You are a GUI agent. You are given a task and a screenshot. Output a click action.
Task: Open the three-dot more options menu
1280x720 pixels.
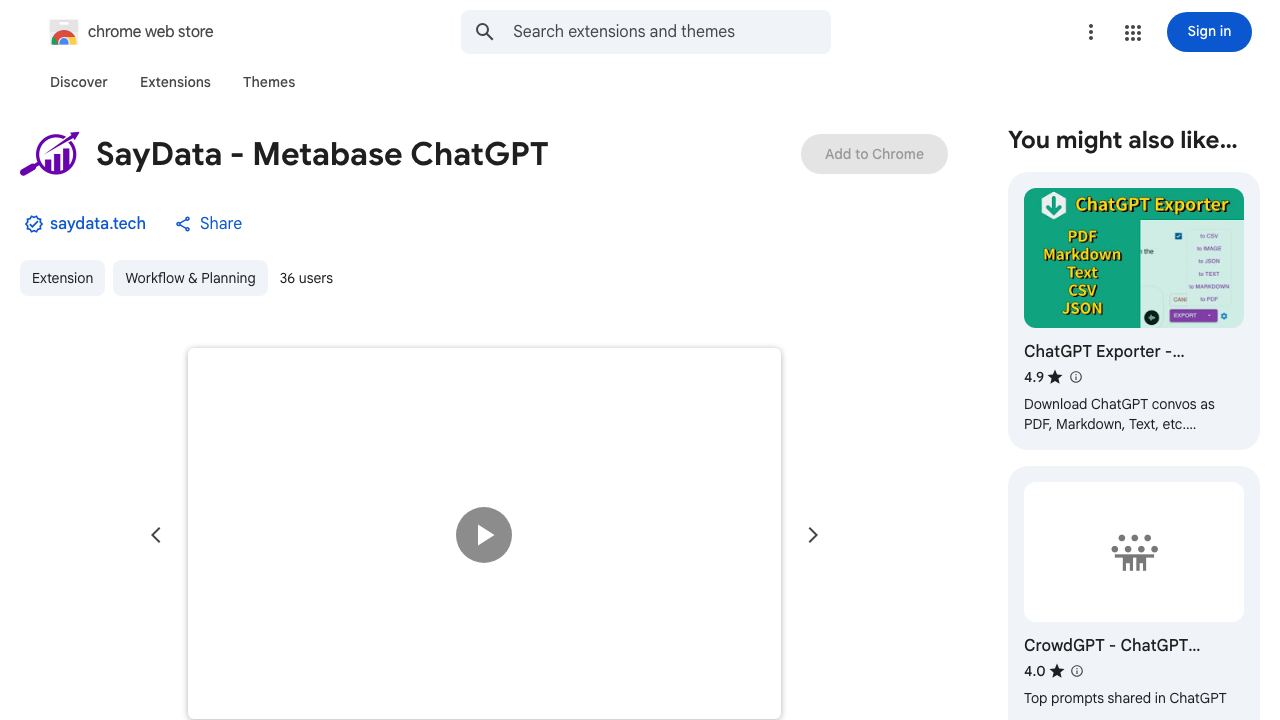click(1091, 32)
